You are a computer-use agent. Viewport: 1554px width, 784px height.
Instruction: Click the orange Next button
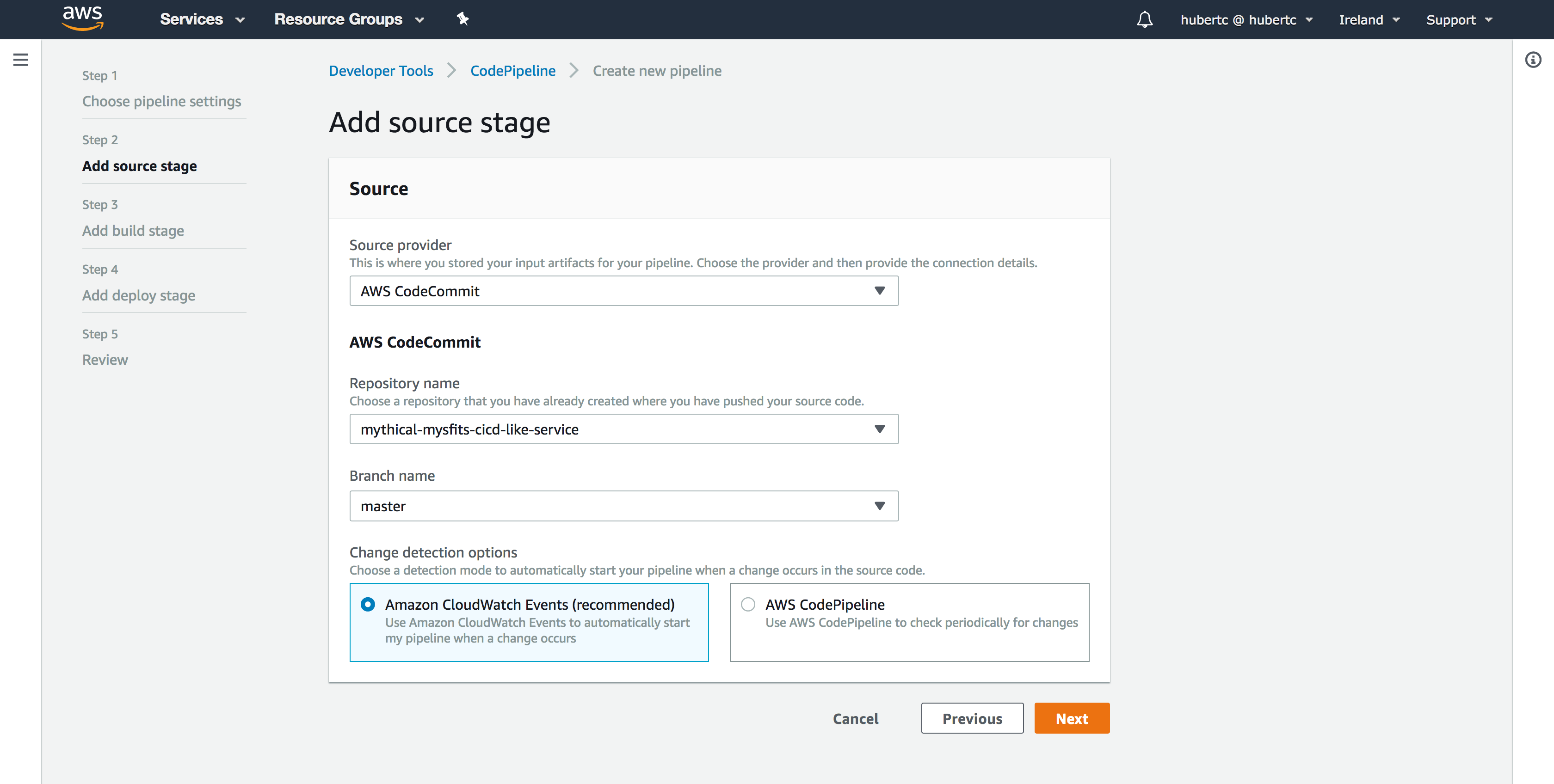1072,718
